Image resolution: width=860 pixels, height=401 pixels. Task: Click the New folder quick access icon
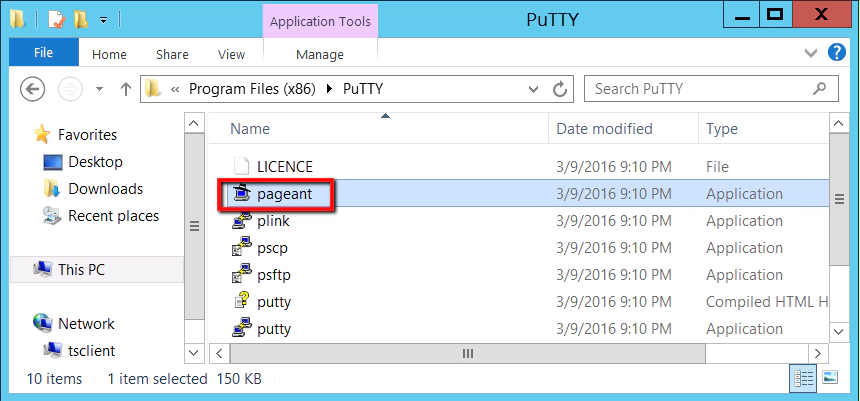click(x=81, y=20)
